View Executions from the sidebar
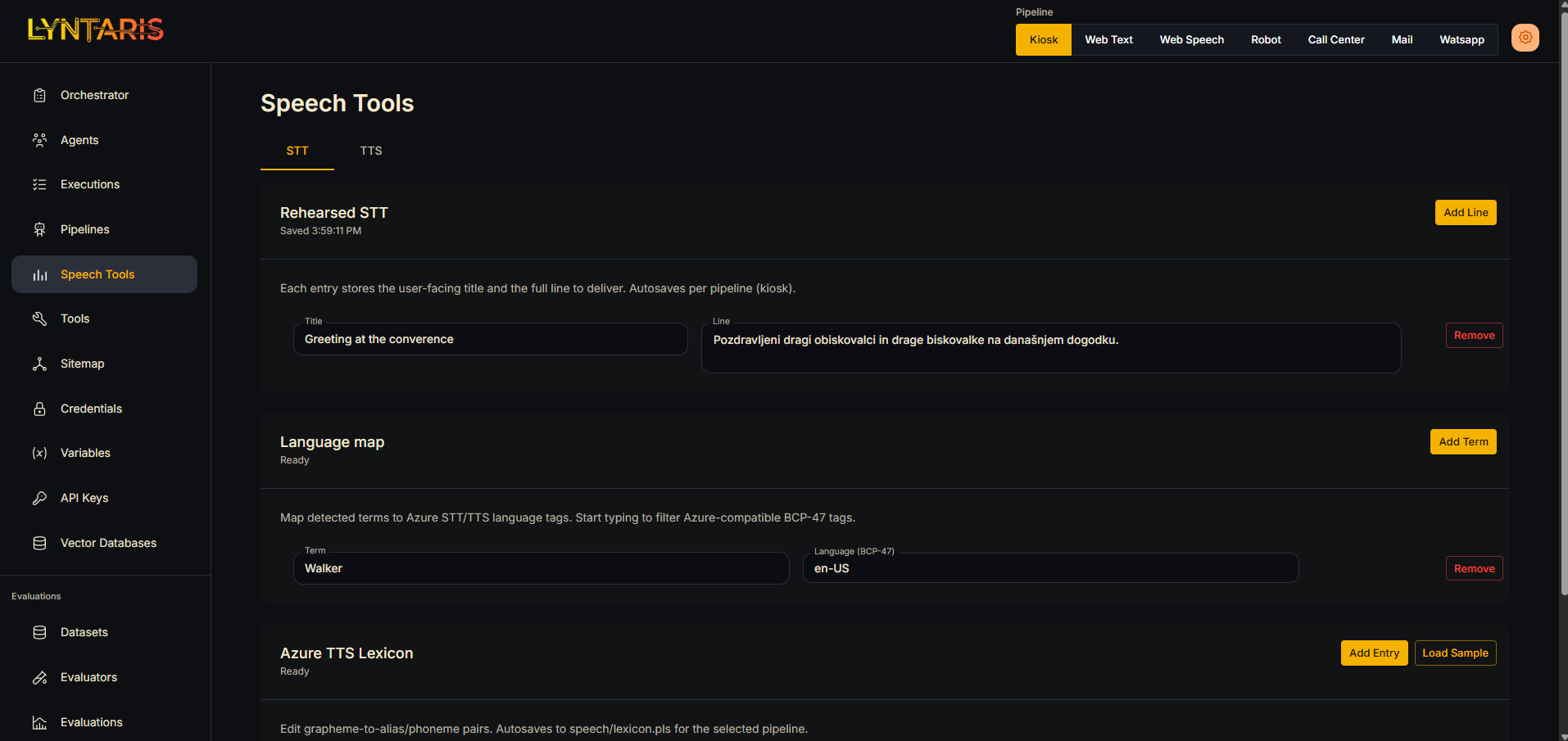The image size is (1568, 741). (x=89, y=184)
